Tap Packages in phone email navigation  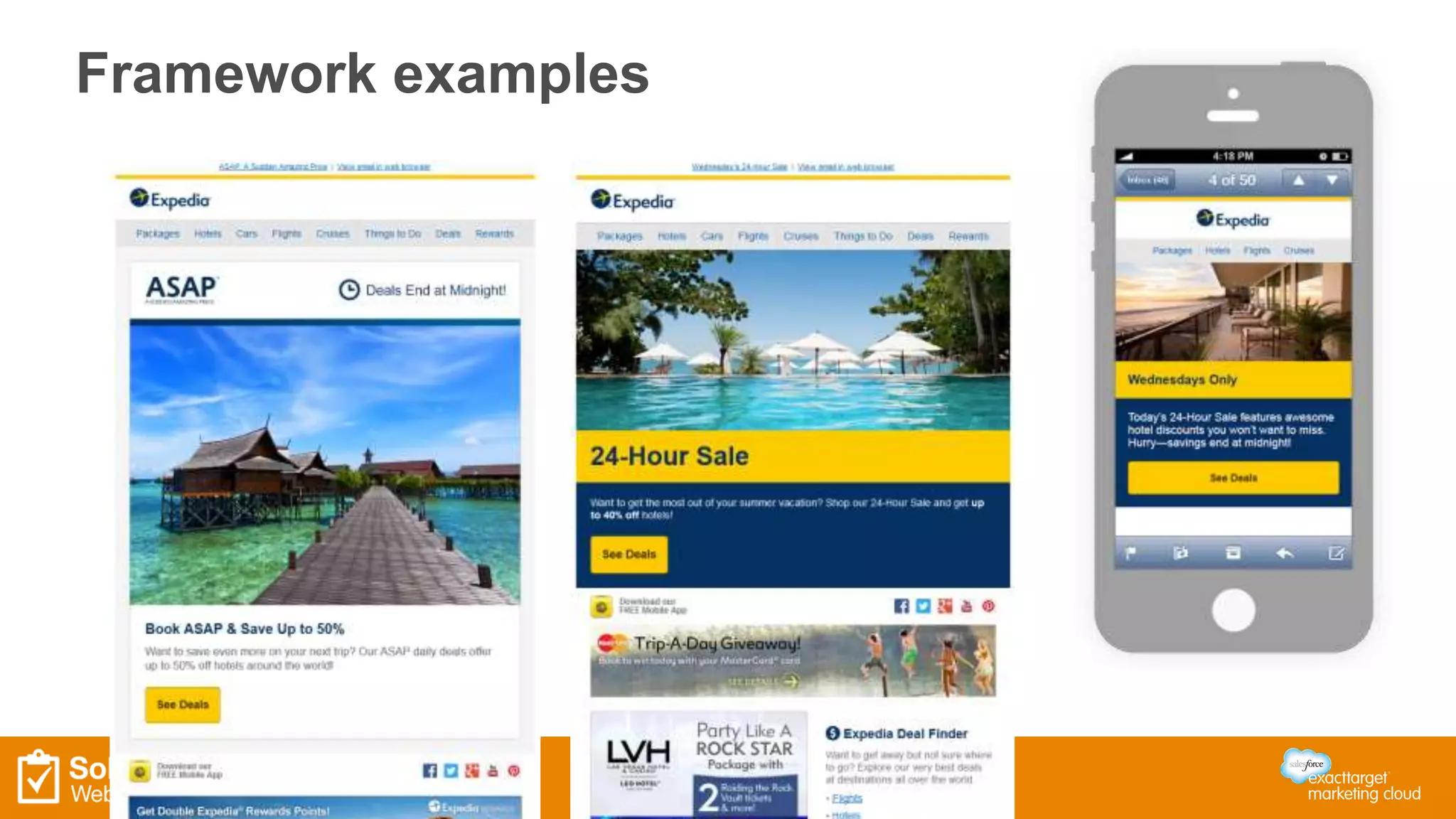1172,250
